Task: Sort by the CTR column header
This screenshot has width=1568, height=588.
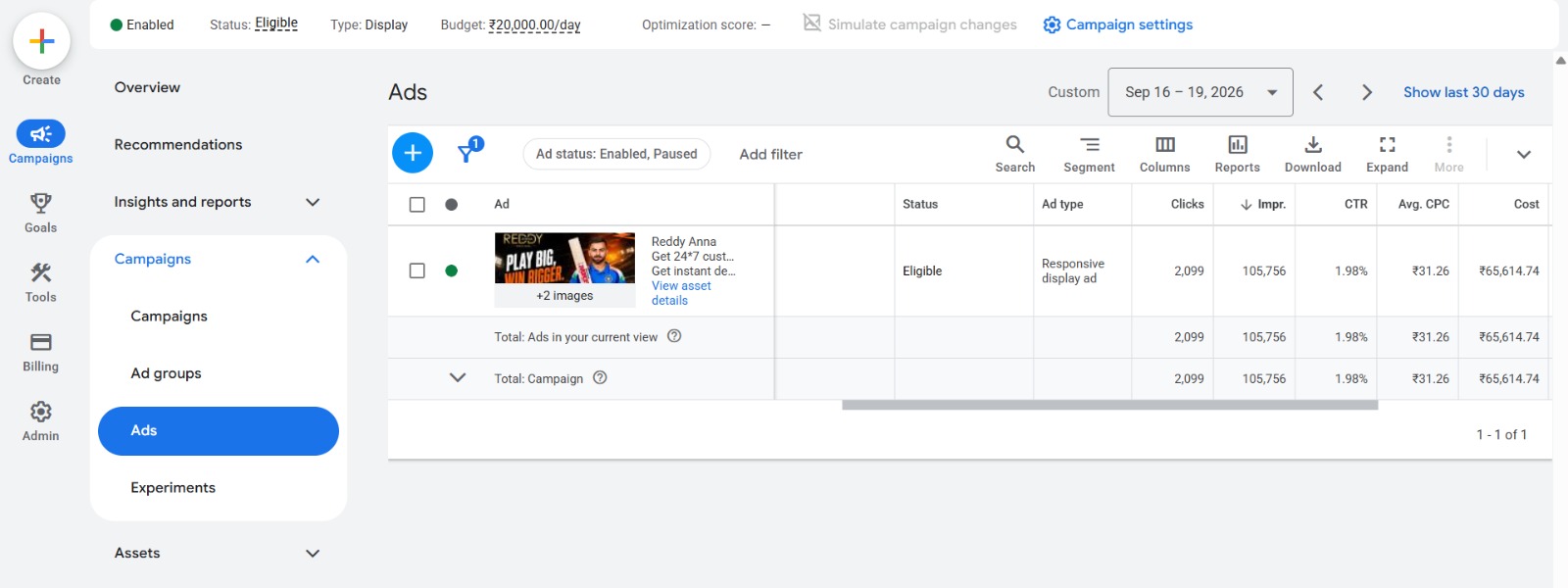Action: (1355, 204)
